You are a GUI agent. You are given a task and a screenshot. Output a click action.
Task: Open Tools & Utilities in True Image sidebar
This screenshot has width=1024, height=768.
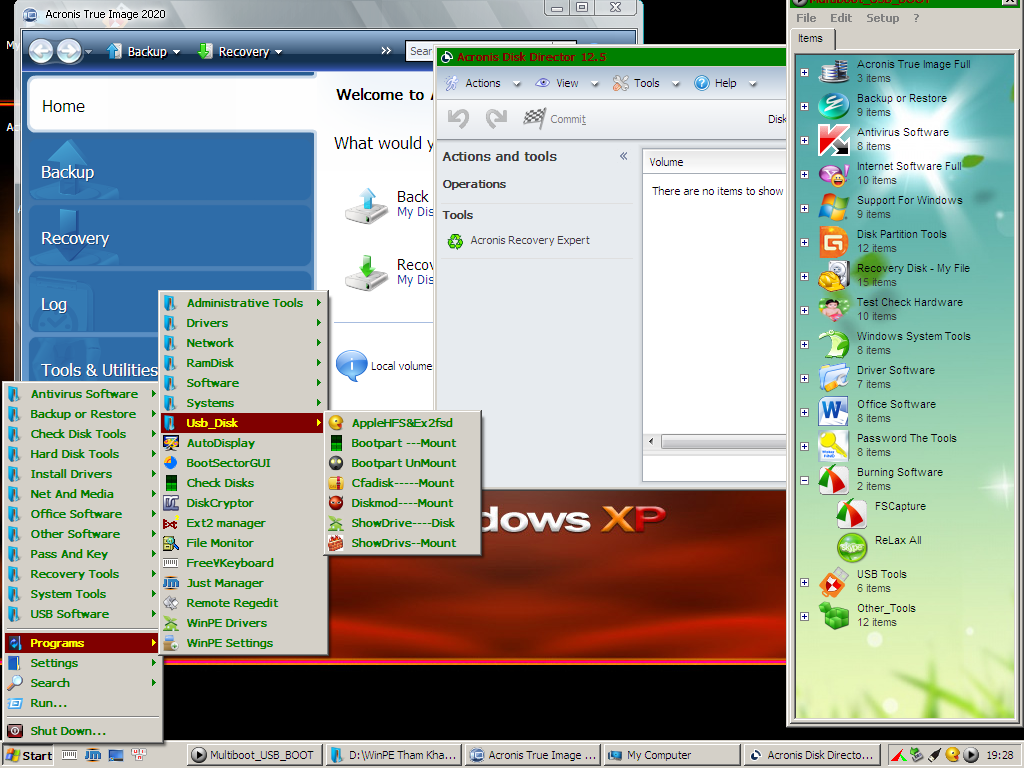point(95,359)
